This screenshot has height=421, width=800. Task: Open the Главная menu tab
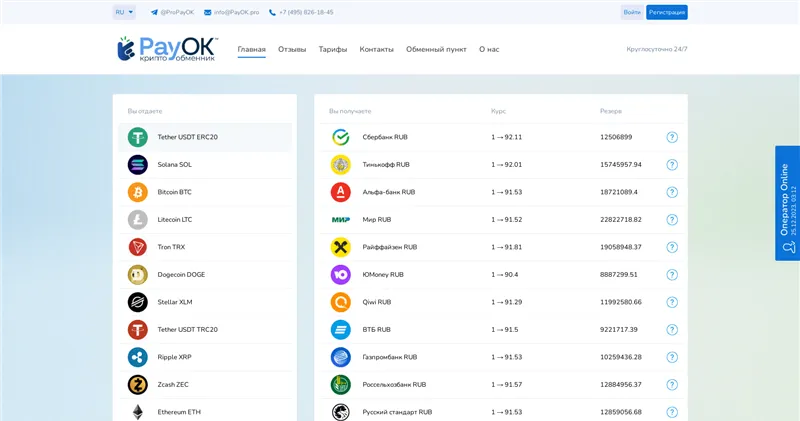[x=252, y=49]
